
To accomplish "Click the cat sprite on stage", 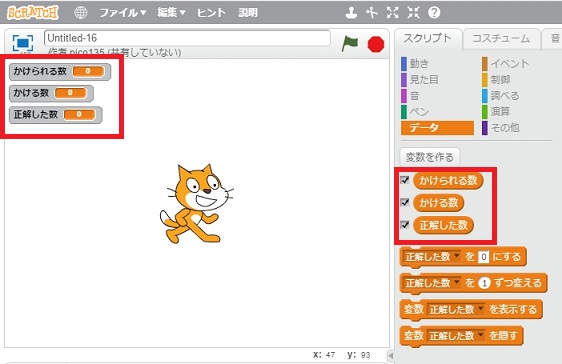I will point(196,203).
